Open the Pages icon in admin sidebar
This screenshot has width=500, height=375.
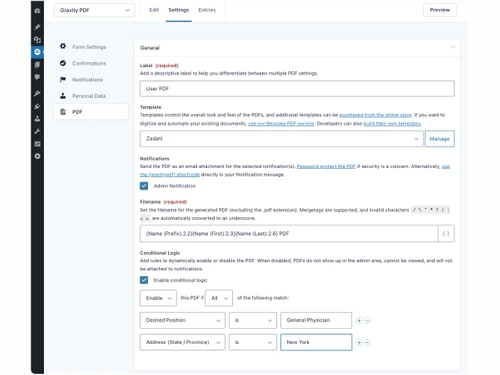pos(37,64)
